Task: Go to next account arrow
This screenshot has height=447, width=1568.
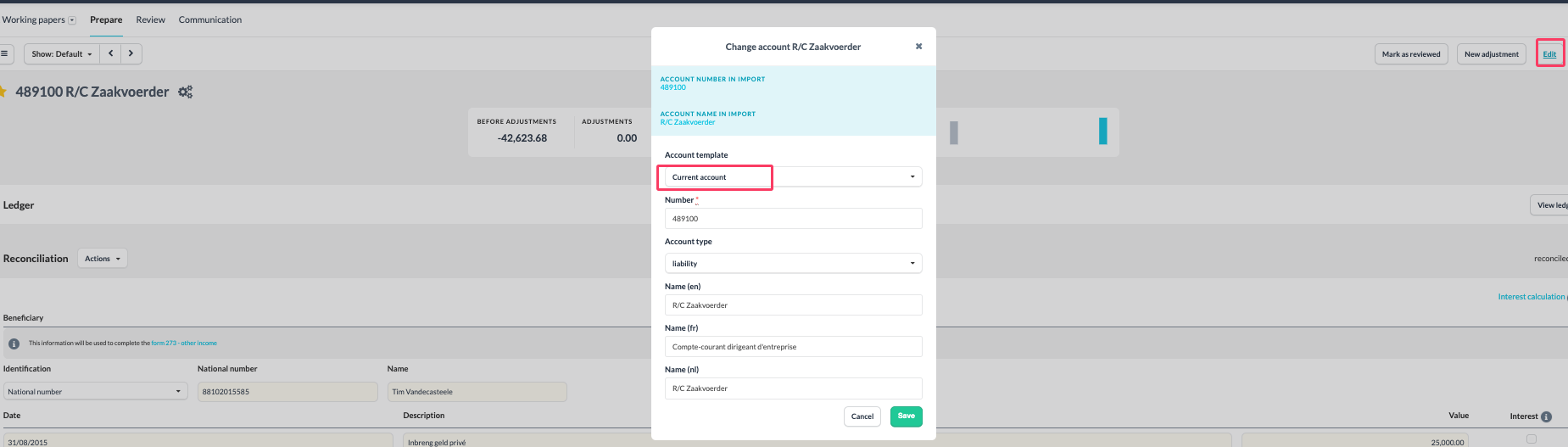Action: [x=131, y=53]
